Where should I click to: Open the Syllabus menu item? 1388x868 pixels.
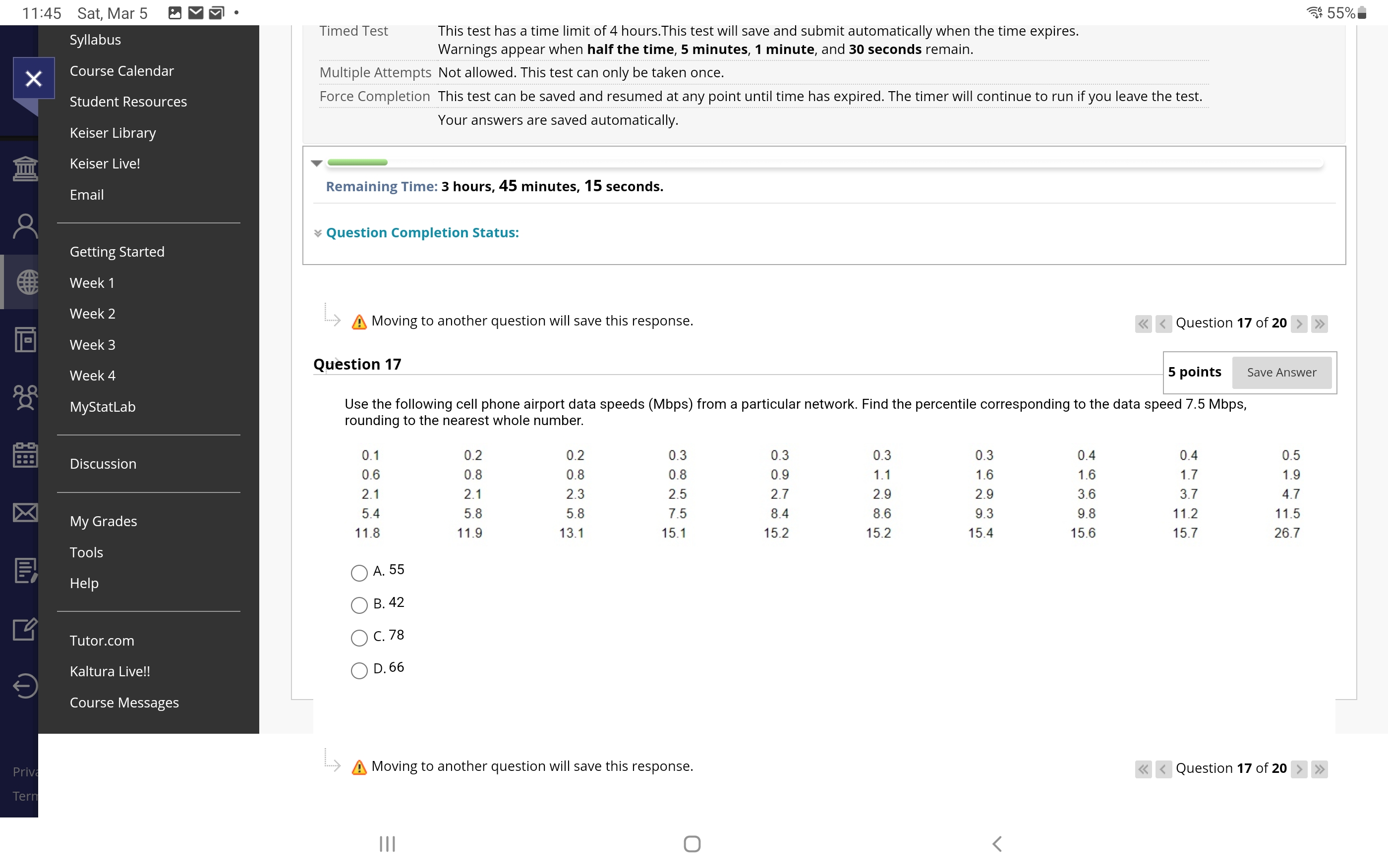pyautogui.click(x=95, y=40)
